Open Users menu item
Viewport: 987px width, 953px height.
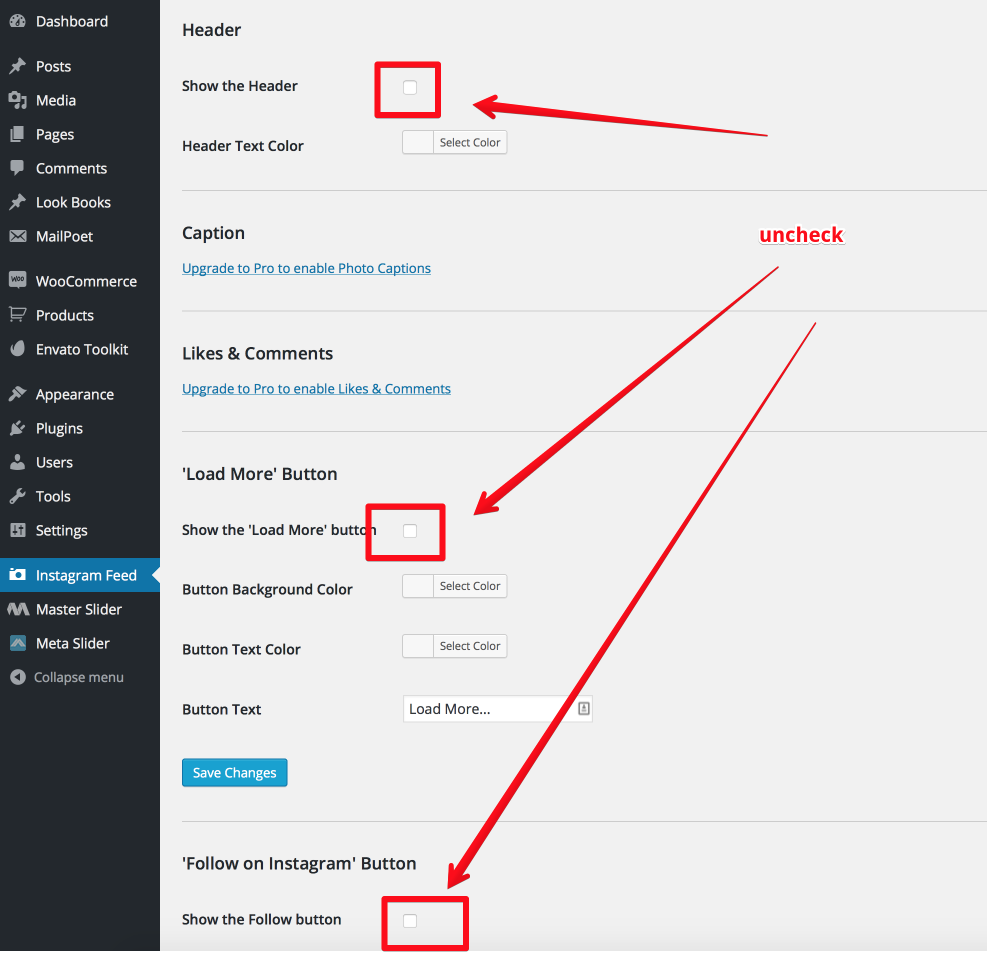[x=80, y=462]
